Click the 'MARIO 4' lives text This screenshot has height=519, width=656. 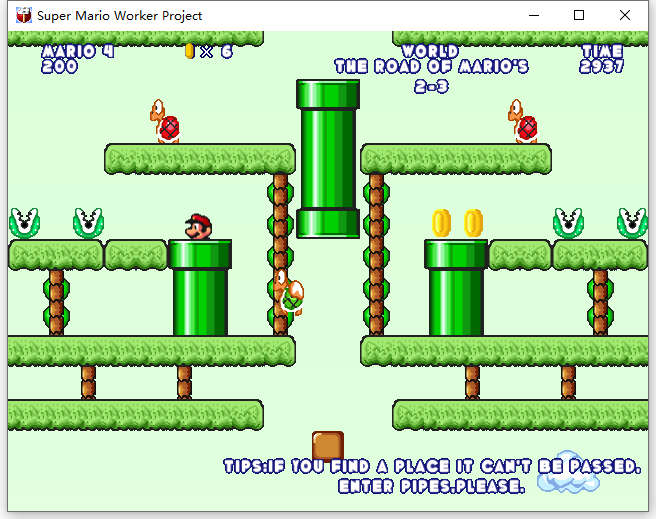(x=78, y=51)
